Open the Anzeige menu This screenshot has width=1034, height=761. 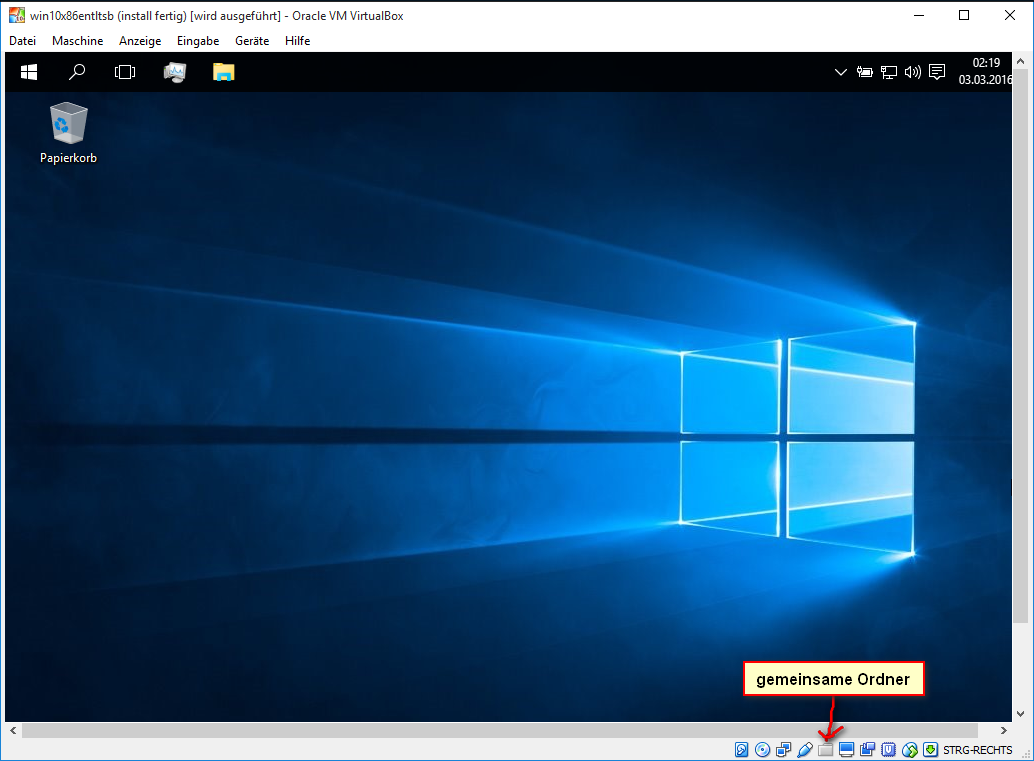pyautogui.click(x=140, y=41)
